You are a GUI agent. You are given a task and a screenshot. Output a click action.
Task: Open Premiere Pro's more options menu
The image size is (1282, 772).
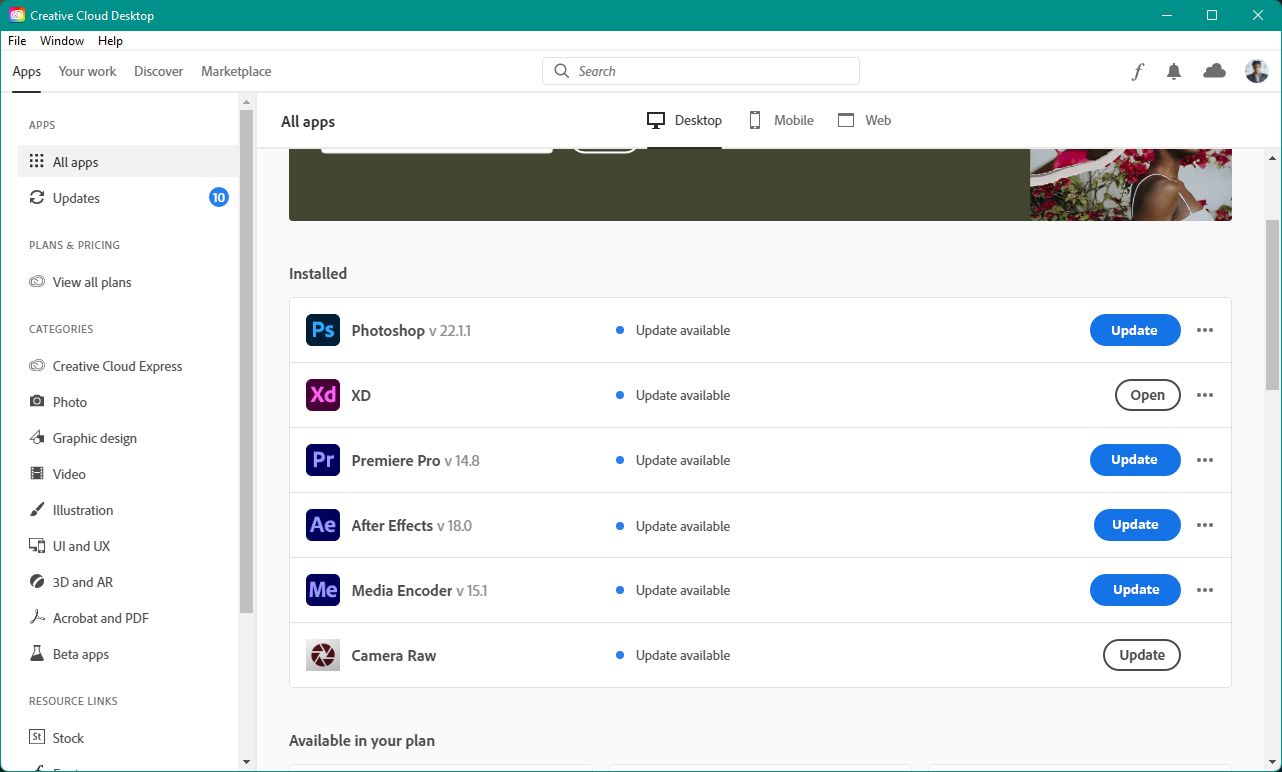tap(1205, 460)
